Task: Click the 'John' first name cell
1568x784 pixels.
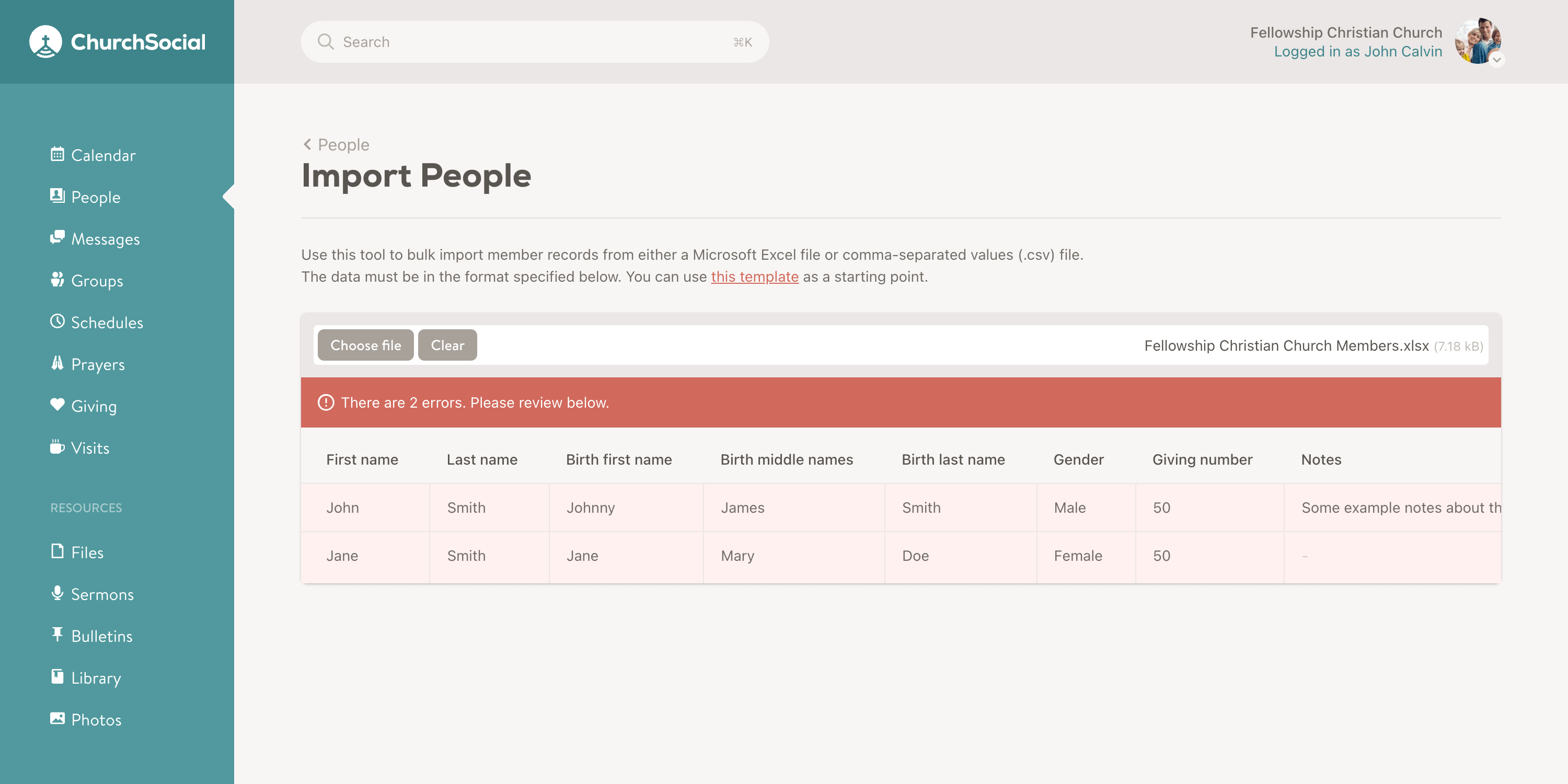Action: [x=365, y=508]
